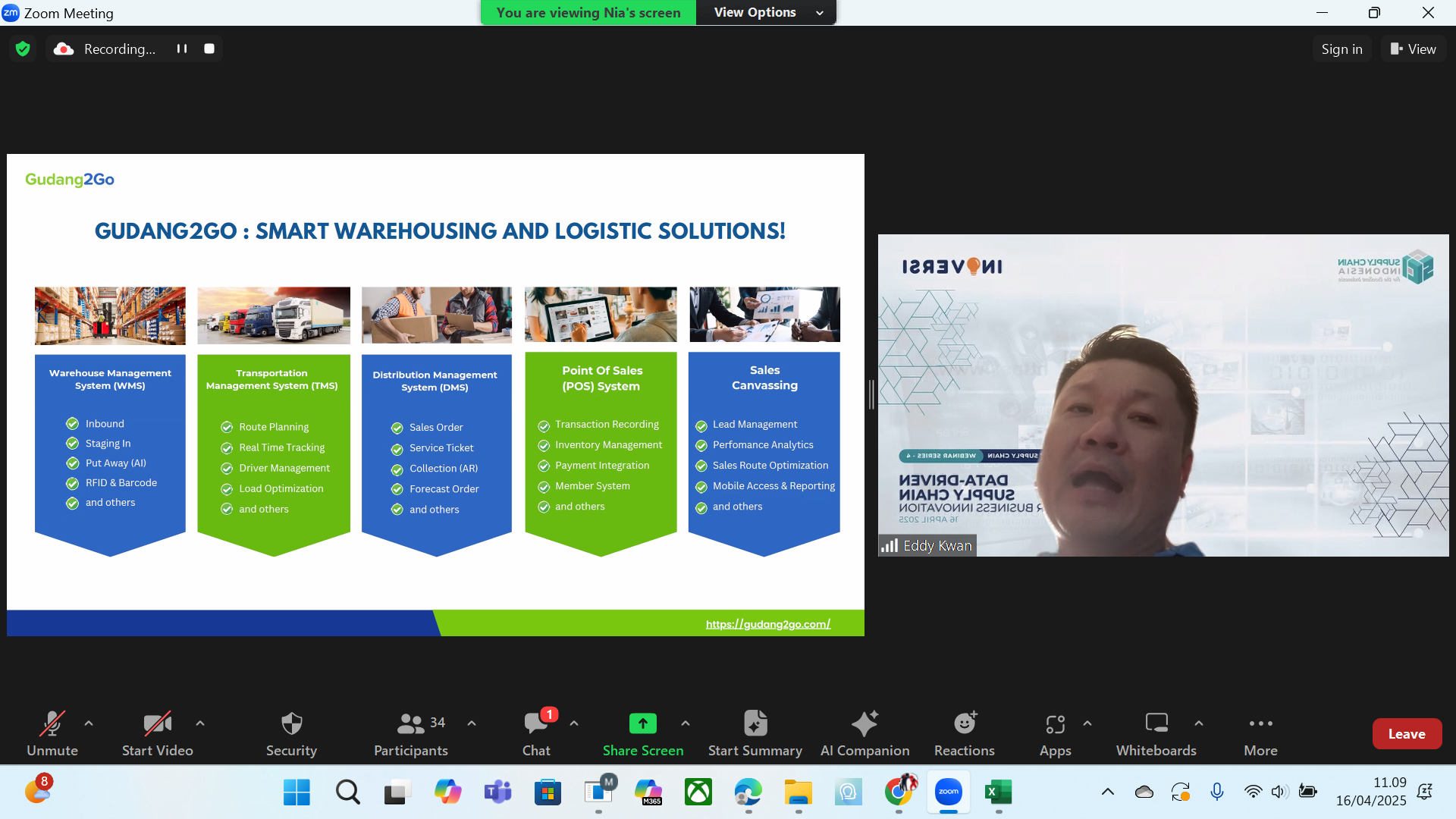Click the trucks photo on the slide
The image size is (1456, 819).
click(x=274, y=315)
